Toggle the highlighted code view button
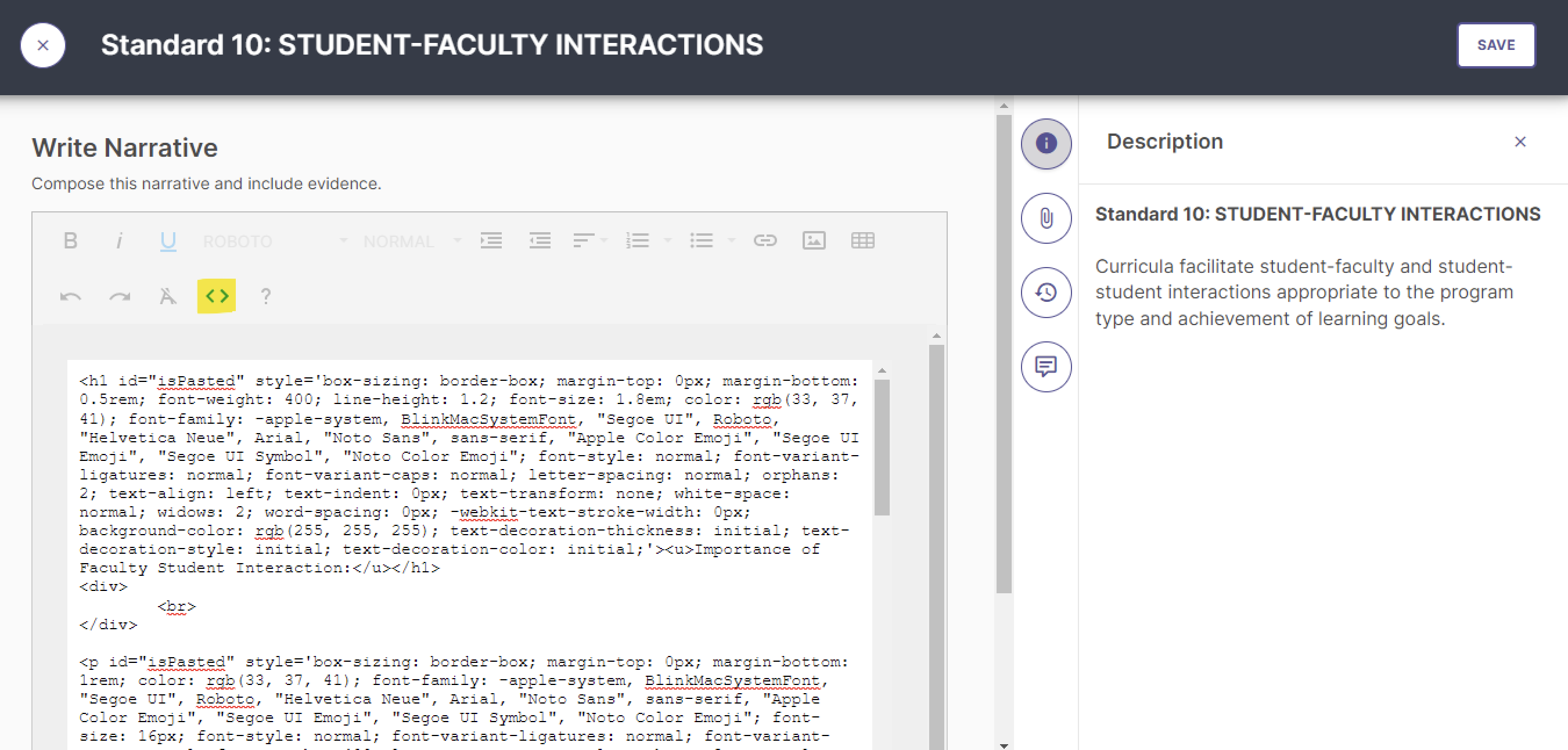This screenshot has height=750, width=1568. (217, 296)
